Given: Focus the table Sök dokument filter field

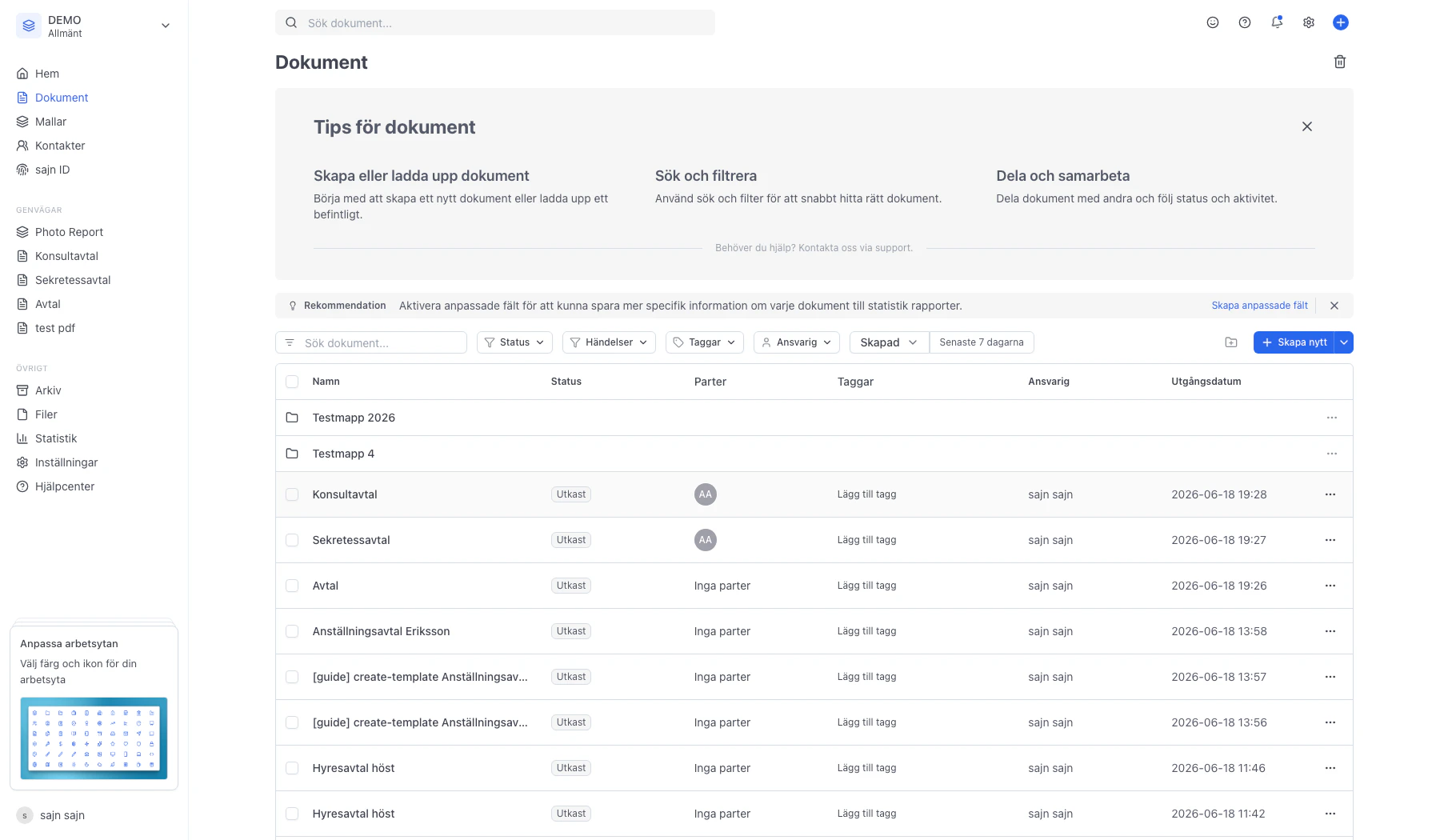Looking at the screenshot, I should (x=371, y=342).
